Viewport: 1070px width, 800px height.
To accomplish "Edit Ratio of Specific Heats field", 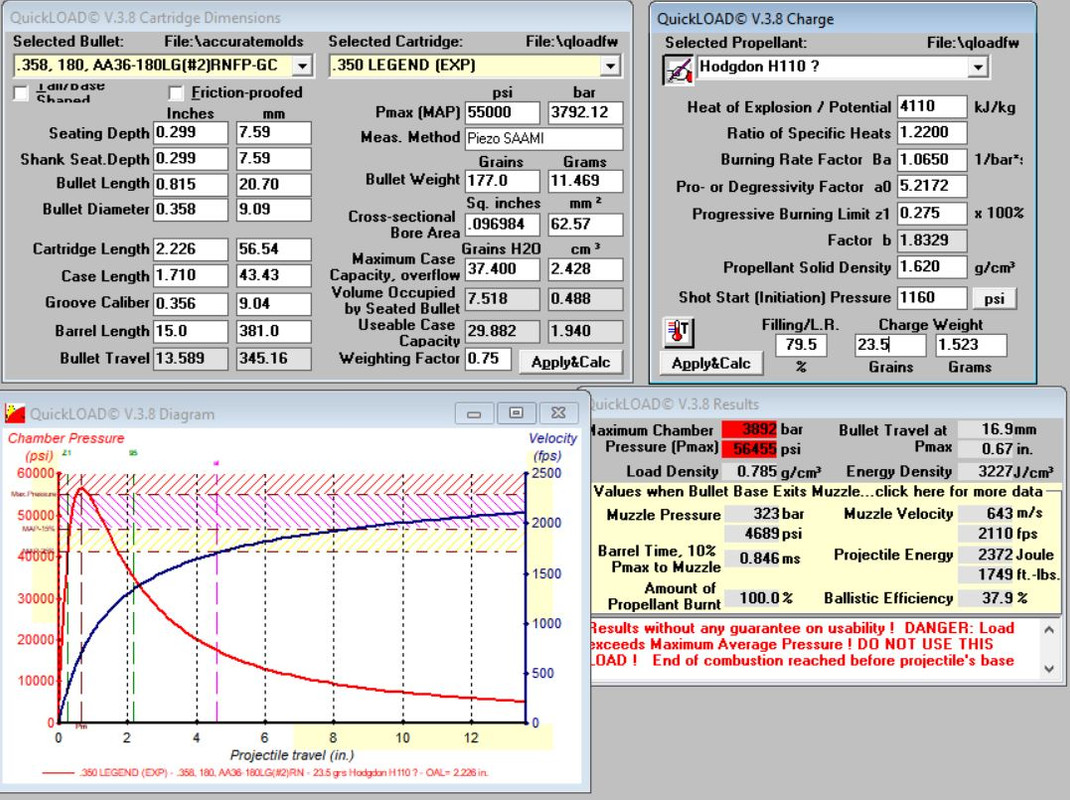I will coord(932,132).
